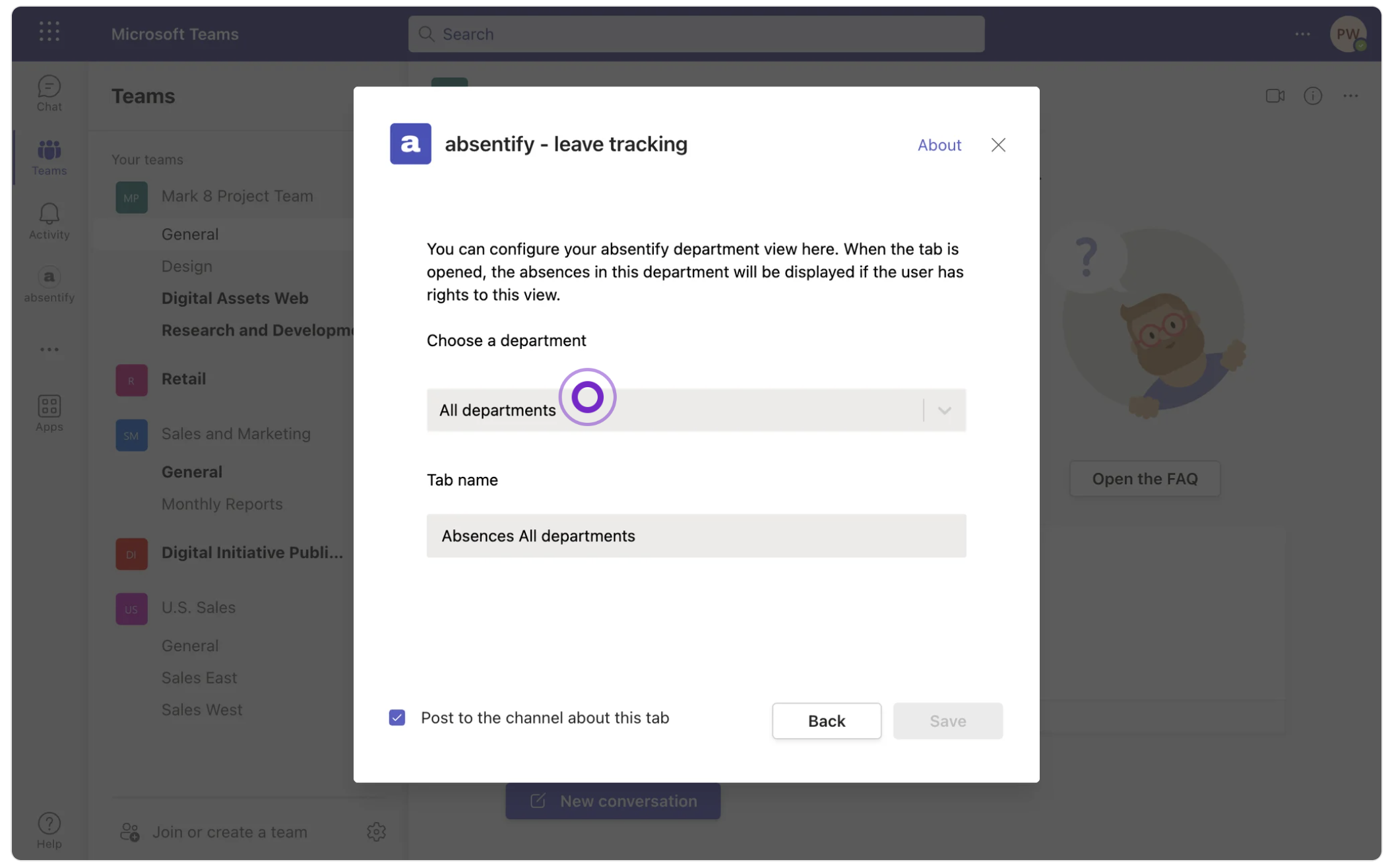Screen dimensions: 1392x868
Task: Open the absentify app in sidebar
Action: tap(49, 284)
